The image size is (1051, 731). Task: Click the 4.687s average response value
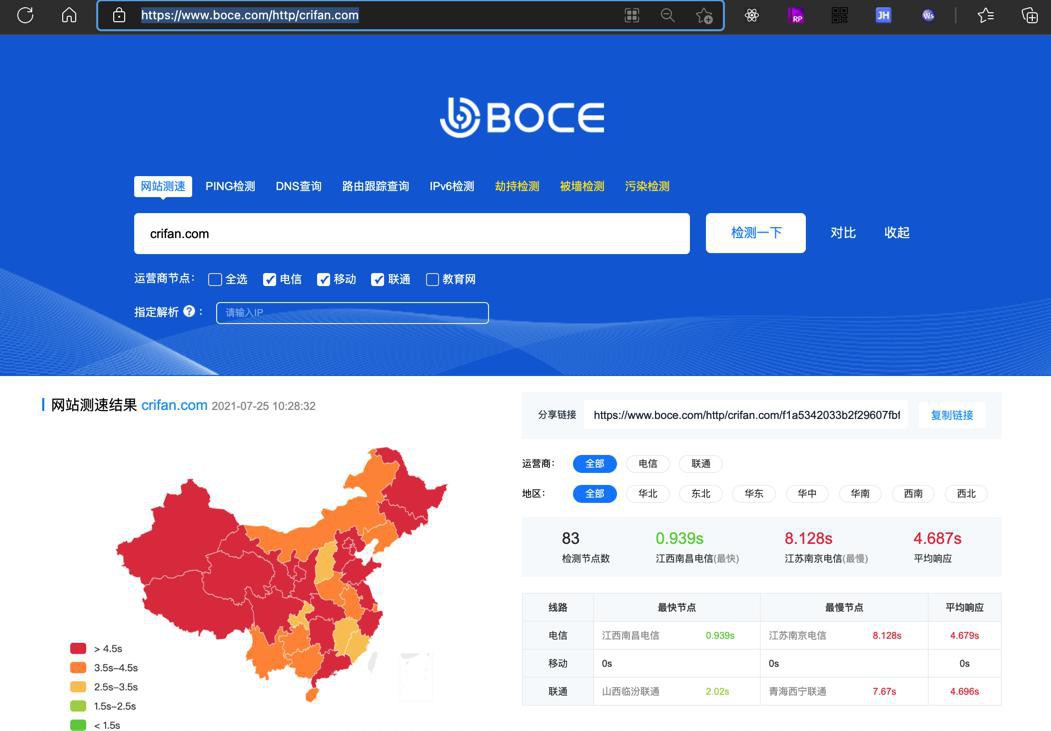[x=937, y=538]
